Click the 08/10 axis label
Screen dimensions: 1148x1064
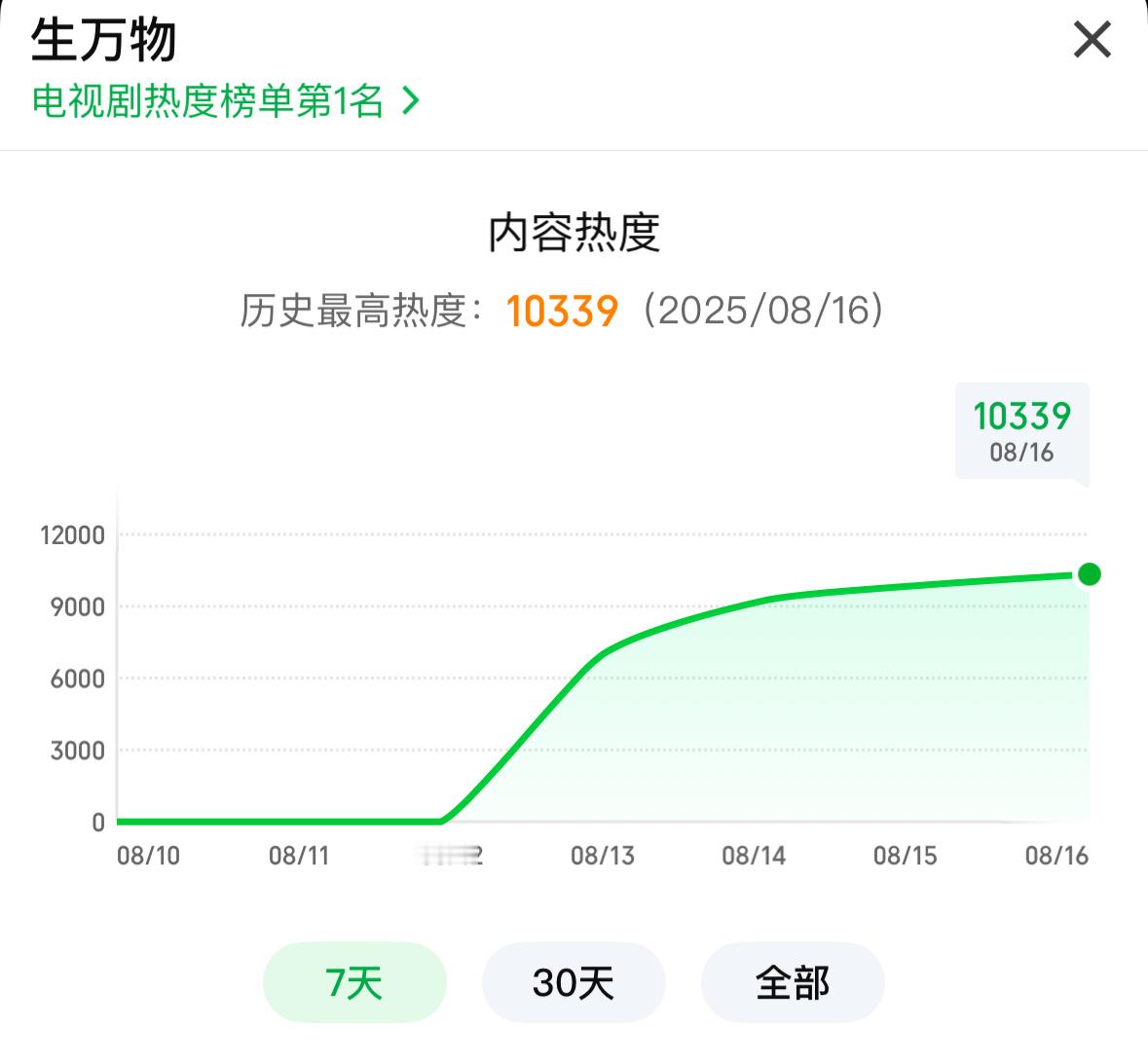pos(149,856)
